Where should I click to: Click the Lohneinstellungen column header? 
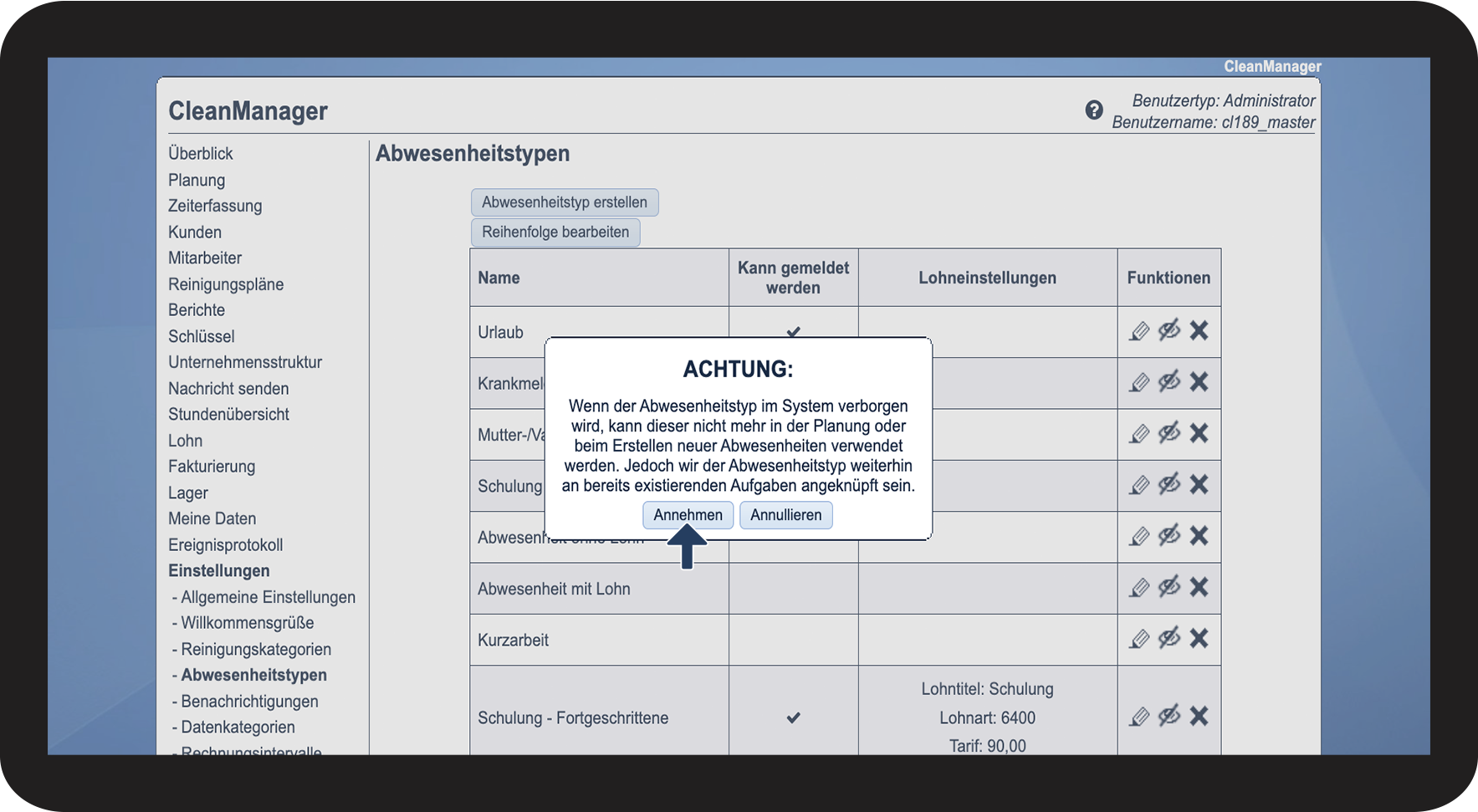pyautogui.click(x=987, y=278)
